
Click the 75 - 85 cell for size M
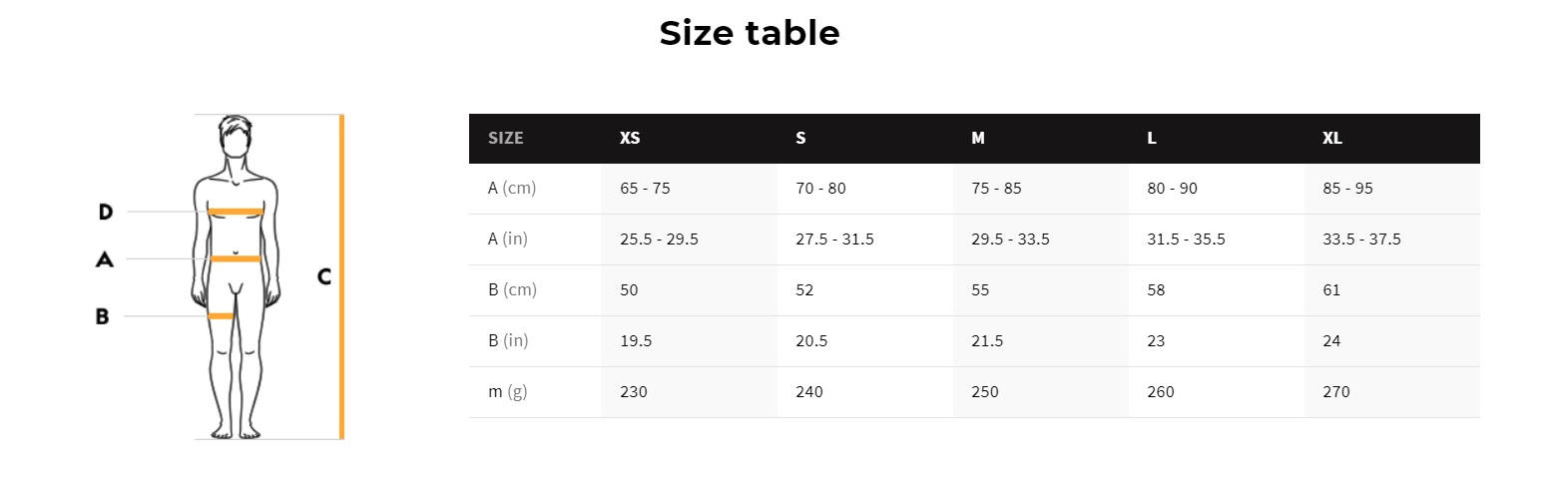tap(996, 188)
